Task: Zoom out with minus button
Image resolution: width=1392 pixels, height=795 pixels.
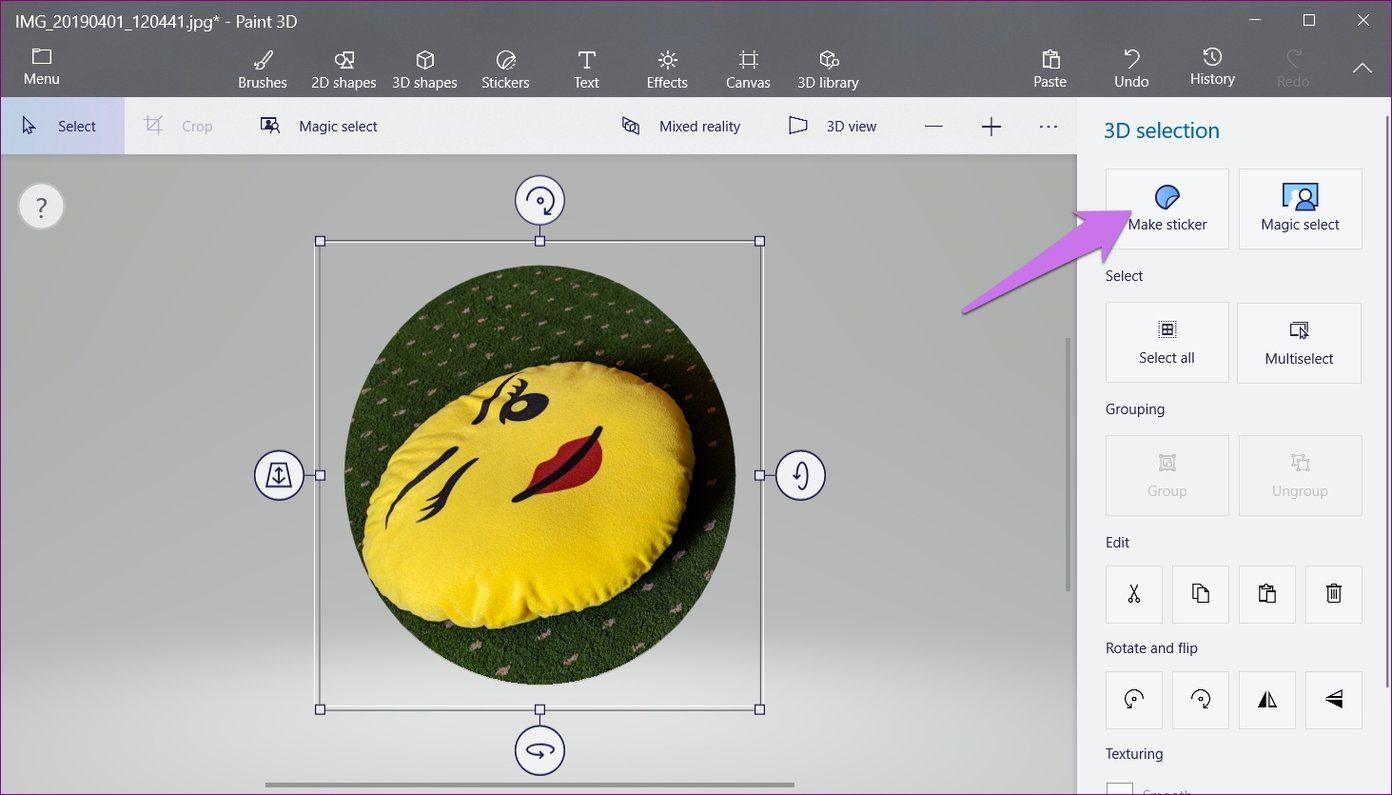Action: tap(933, 126)
